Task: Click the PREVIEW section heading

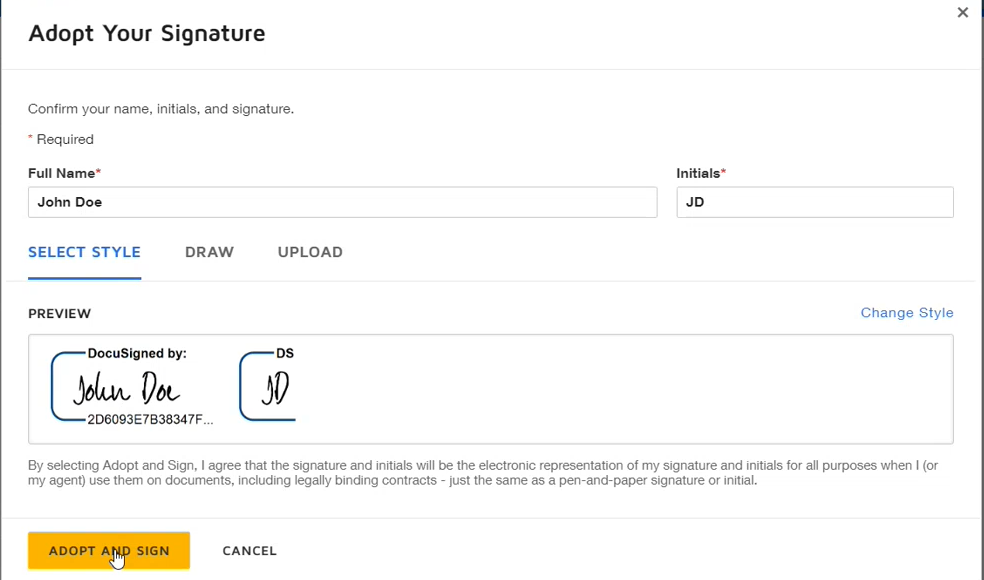Action: coord(59,314)
